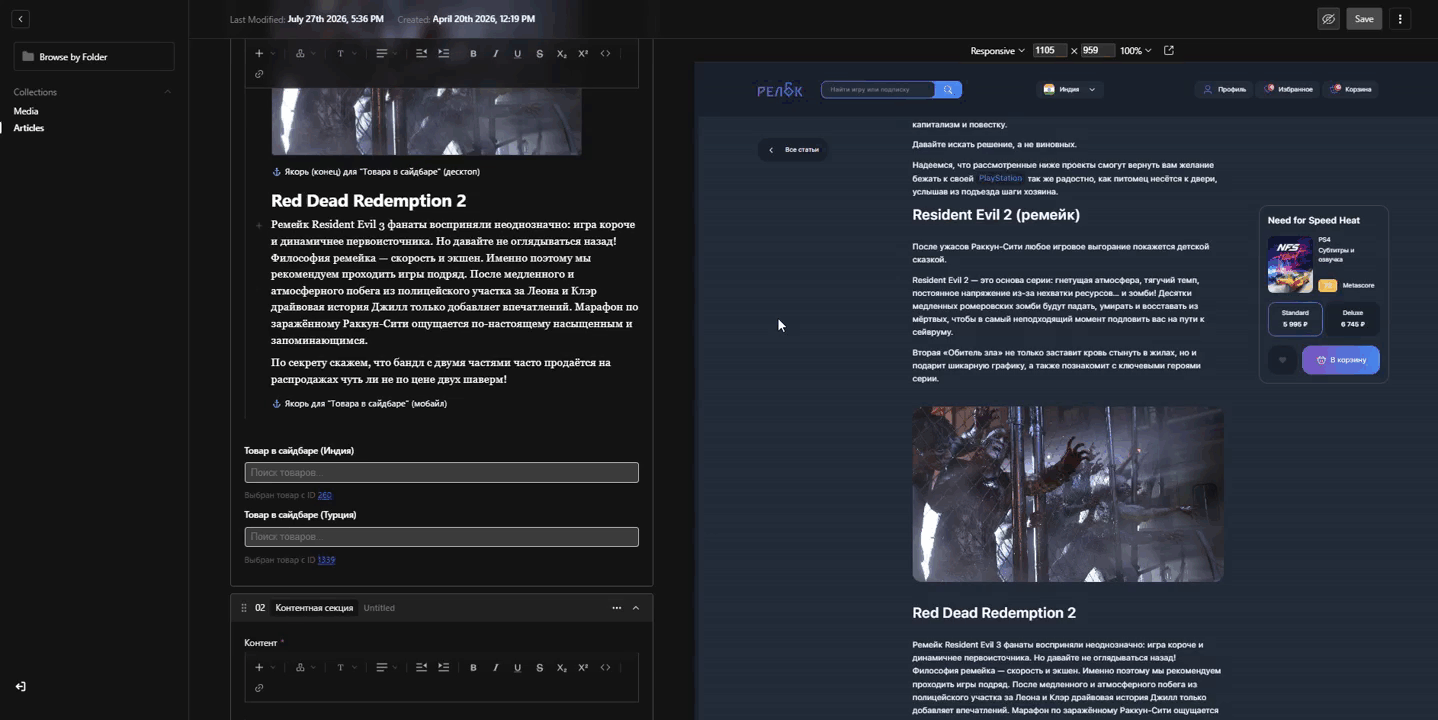Click the В корзину button
This screenshot has width=1438, height=720.
[1341, 360]
